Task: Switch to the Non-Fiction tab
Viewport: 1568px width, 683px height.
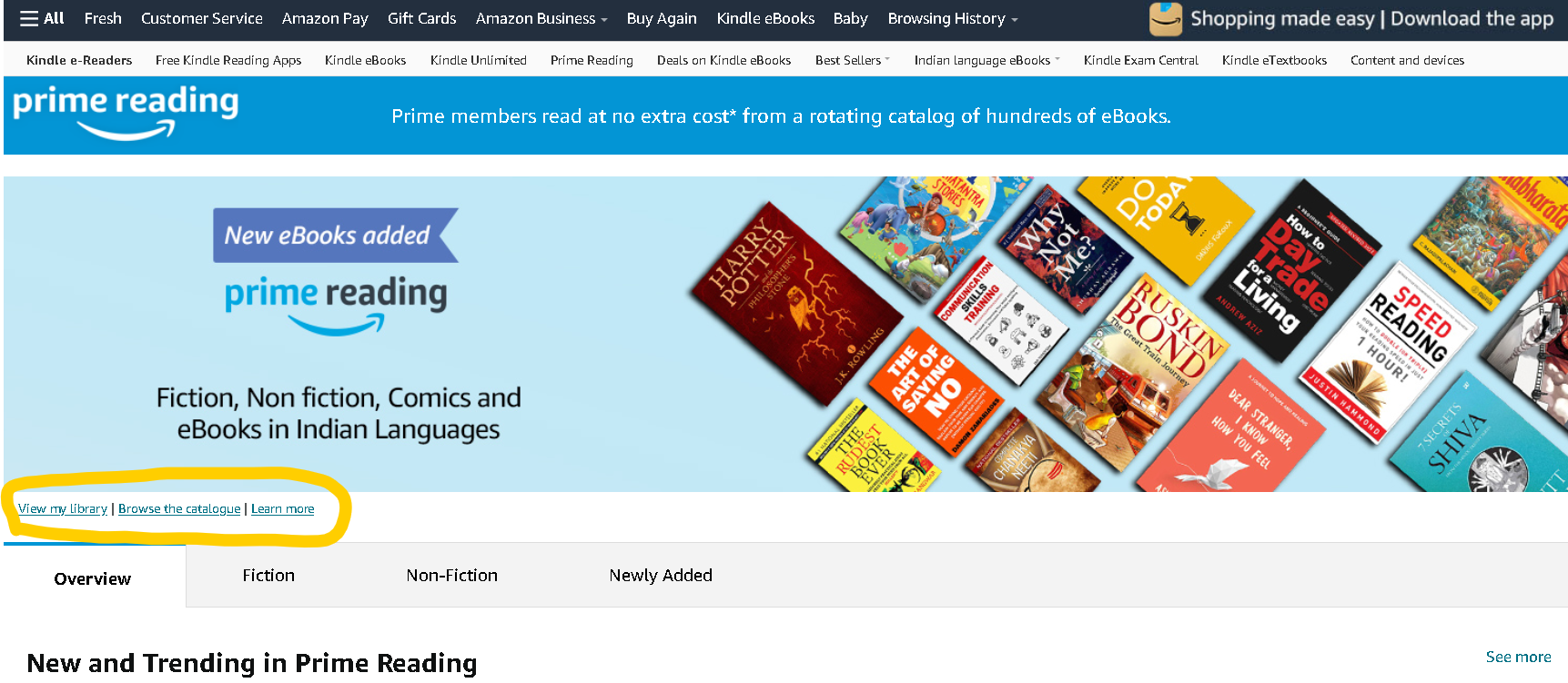Action: [452, 575]
